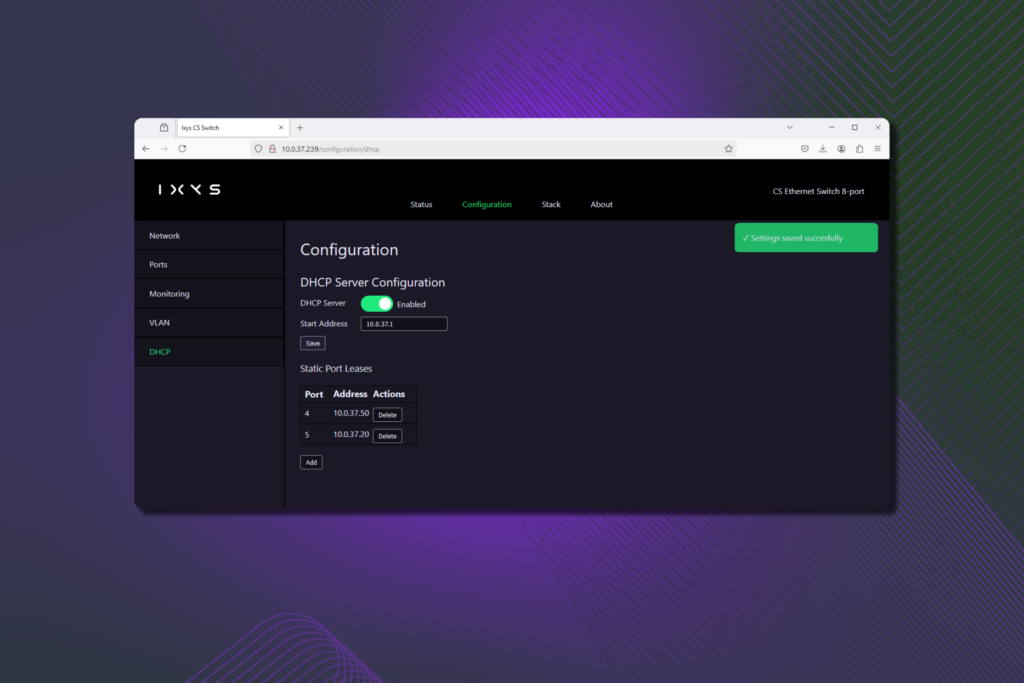Click the Address column header

pos(350,394)
